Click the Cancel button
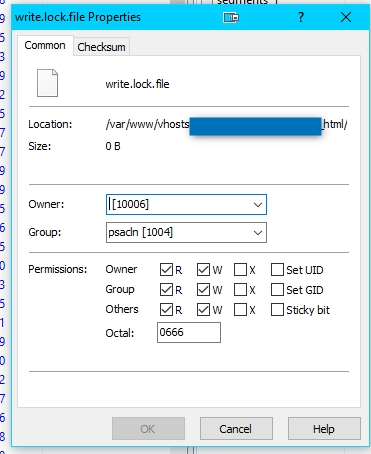The image size is (371, 454). coord(236,429)
